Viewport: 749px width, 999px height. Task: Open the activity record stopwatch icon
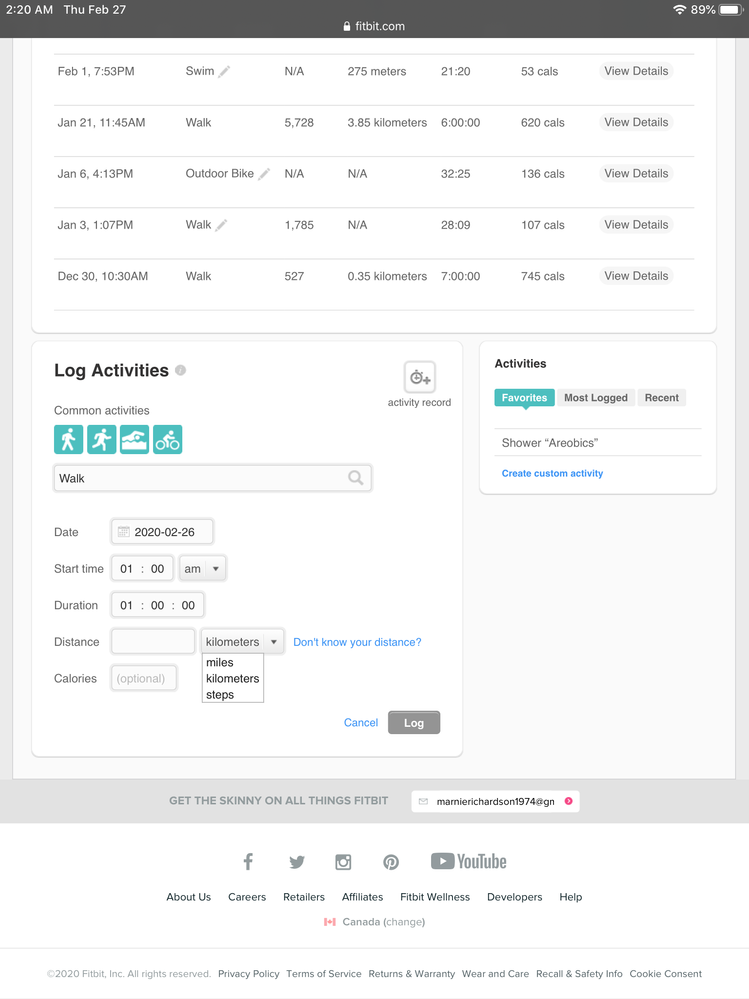(x=420, y=377)
